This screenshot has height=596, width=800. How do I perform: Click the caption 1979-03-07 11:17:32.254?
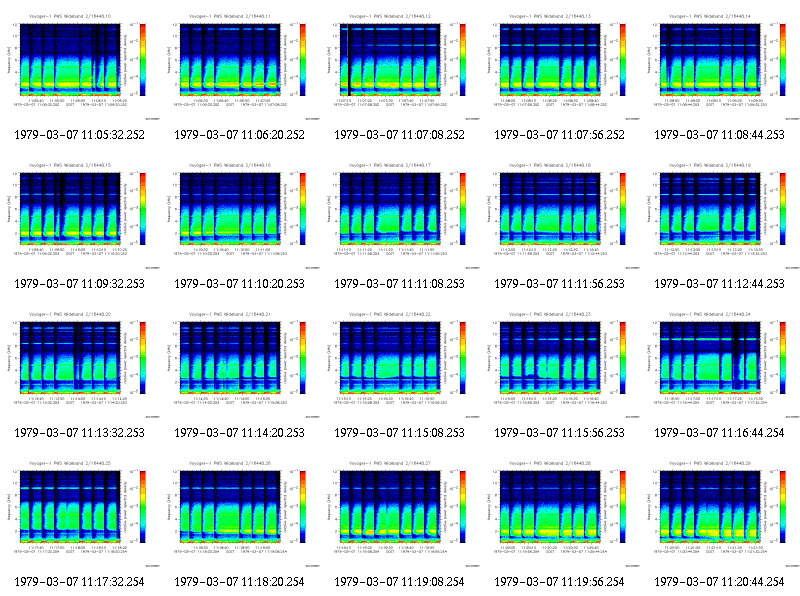click(x=80, y=582)
